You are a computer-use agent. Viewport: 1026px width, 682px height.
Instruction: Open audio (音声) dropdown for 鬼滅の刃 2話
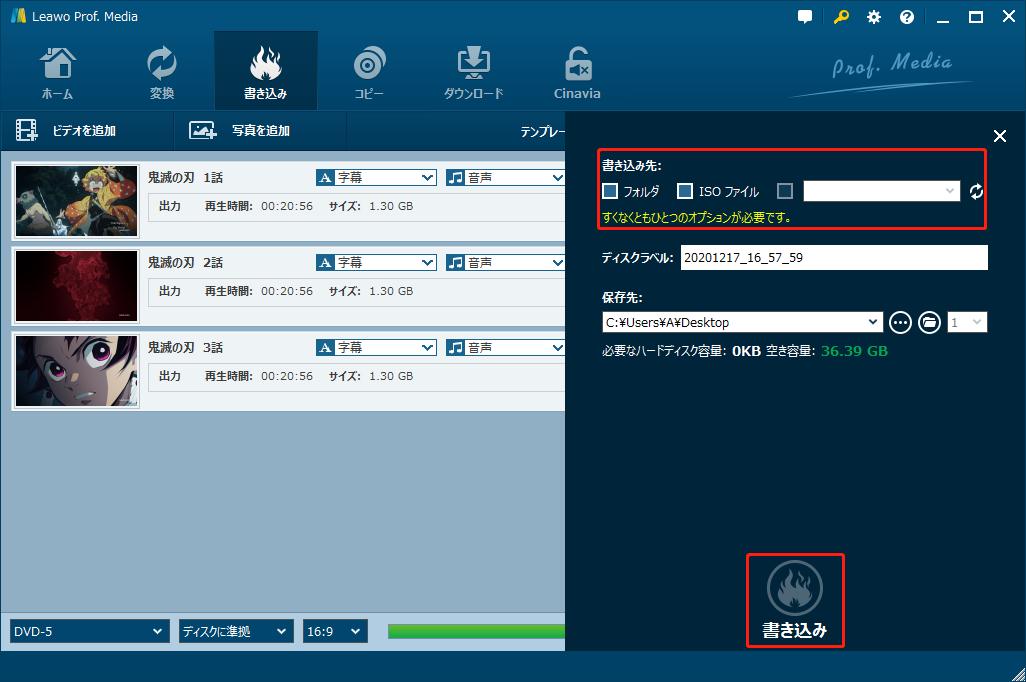pos(505,262)
